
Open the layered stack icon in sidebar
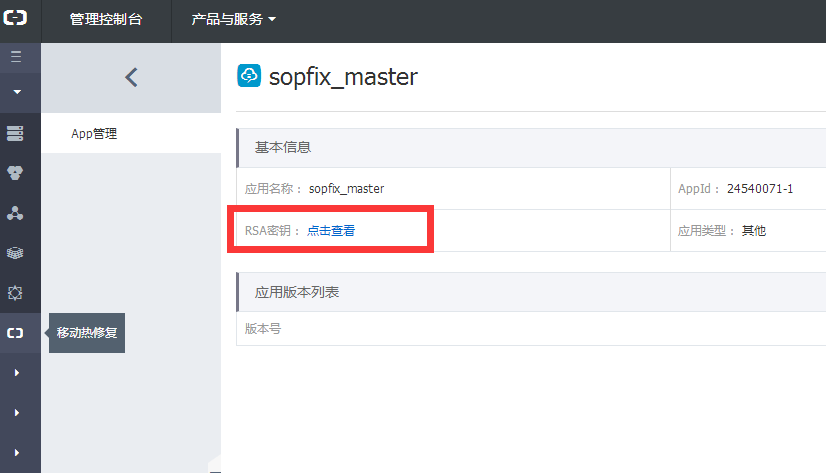(x=15, y=253)
